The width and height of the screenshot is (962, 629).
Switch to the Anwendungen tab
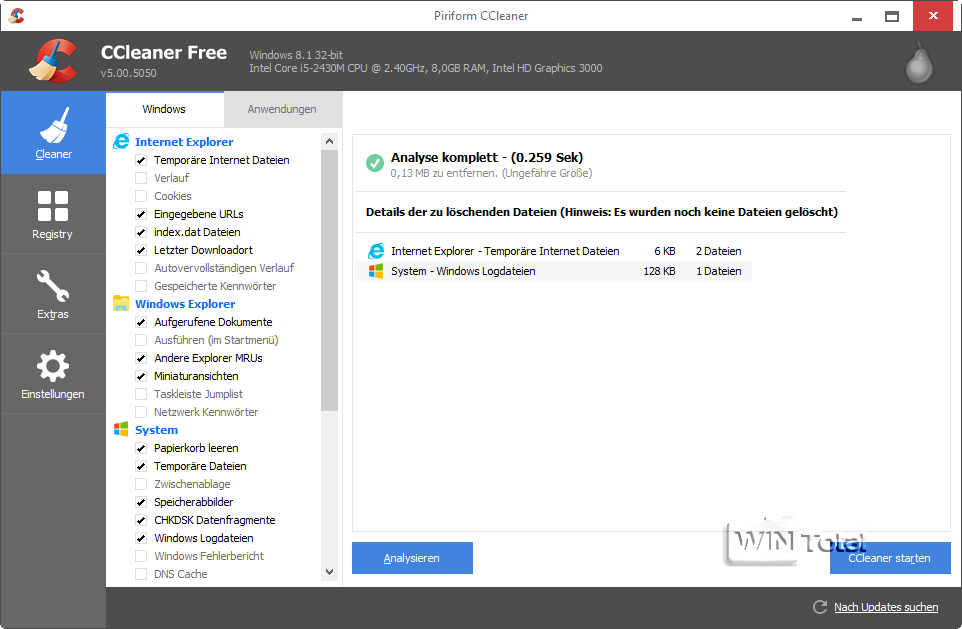pyautogui.click(x=282, y=109)
